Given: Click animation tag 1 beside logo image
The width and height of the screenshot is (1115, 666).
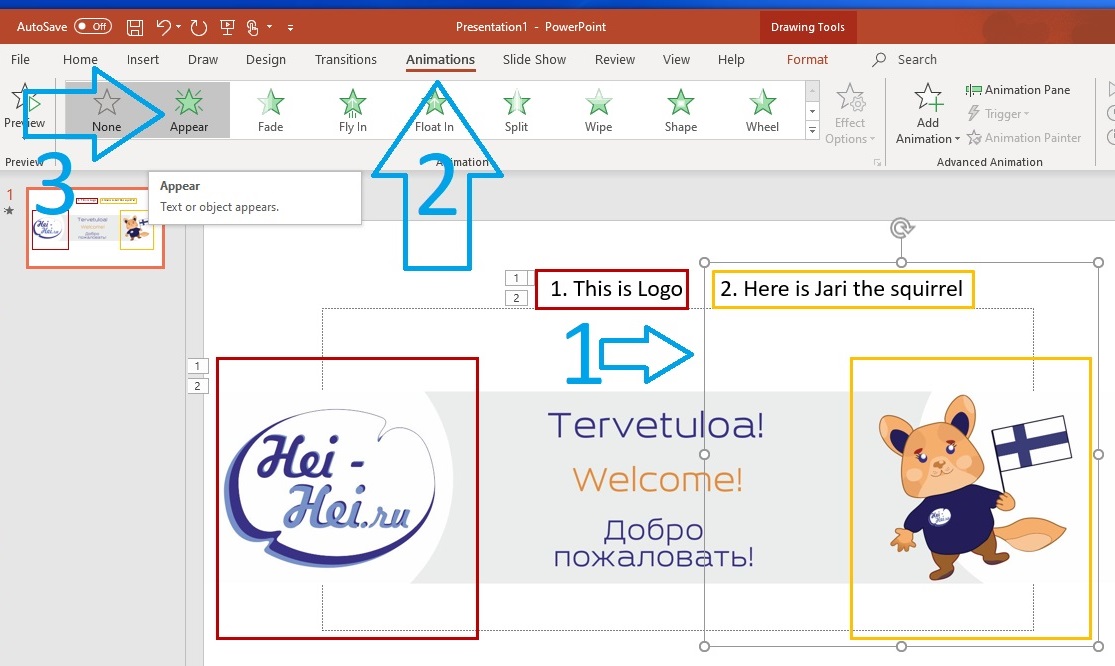Looking at the screenshot, I should coord(198,366).
